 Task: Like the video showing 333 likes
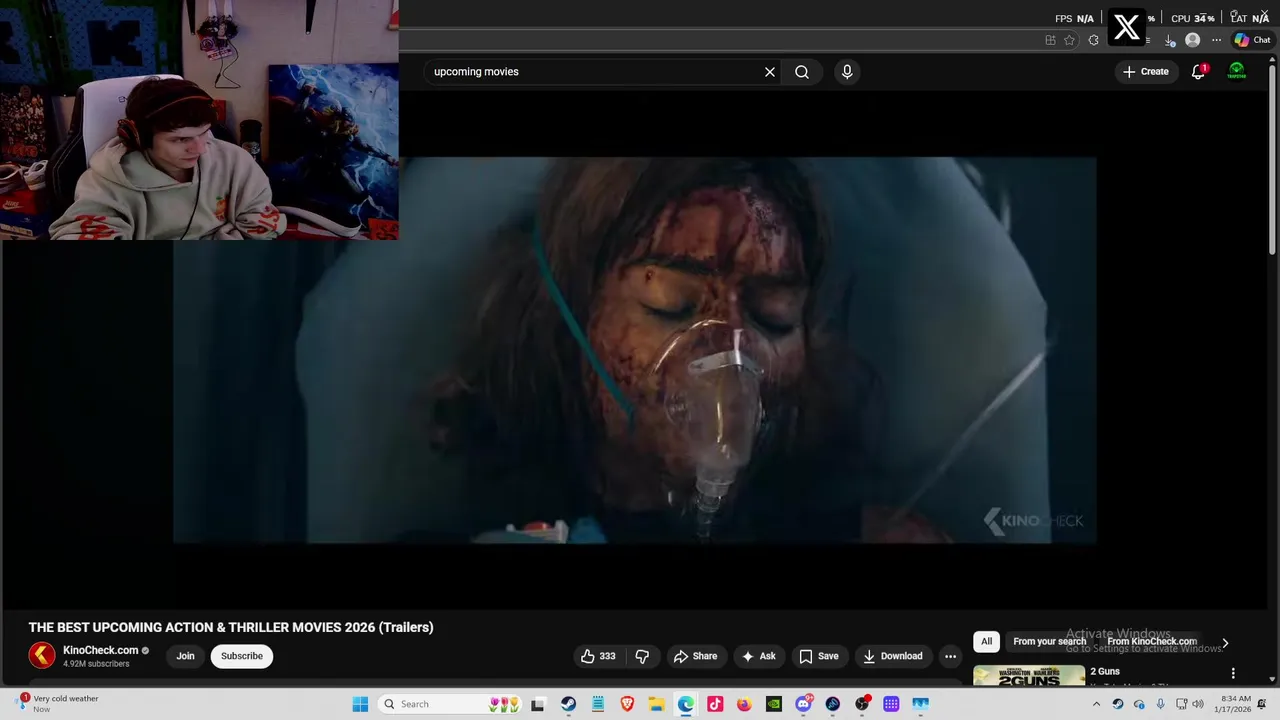point(598,656)
